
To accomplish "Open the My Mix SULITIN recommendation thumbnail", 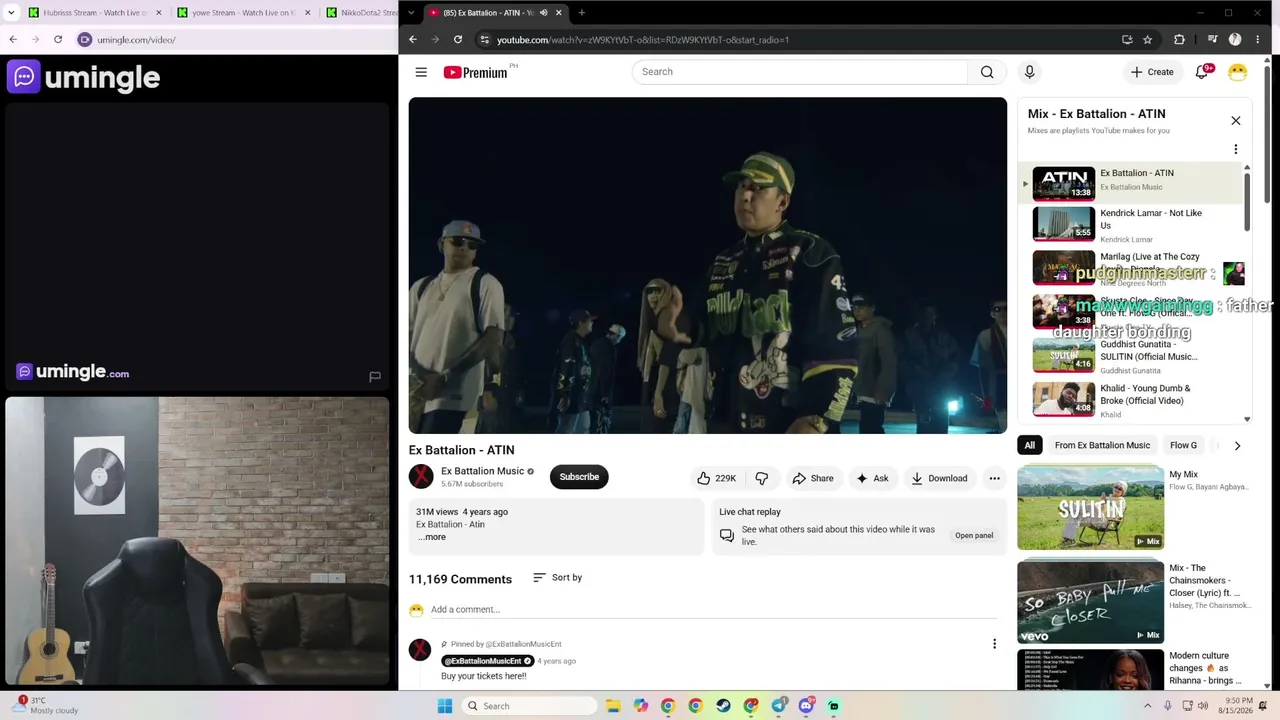I will point(1090,508).
